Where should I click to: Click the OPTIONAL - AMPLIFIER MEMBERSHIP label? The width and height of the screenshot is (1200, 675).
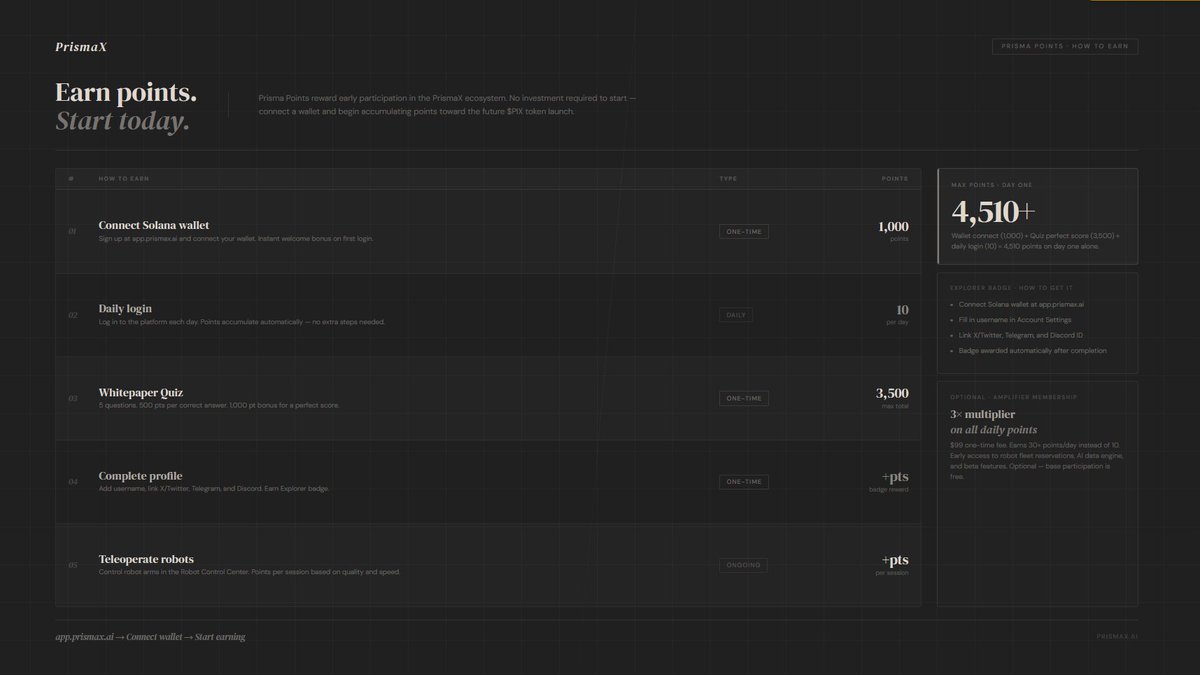pyautogui.click(x=1013, y=397)
